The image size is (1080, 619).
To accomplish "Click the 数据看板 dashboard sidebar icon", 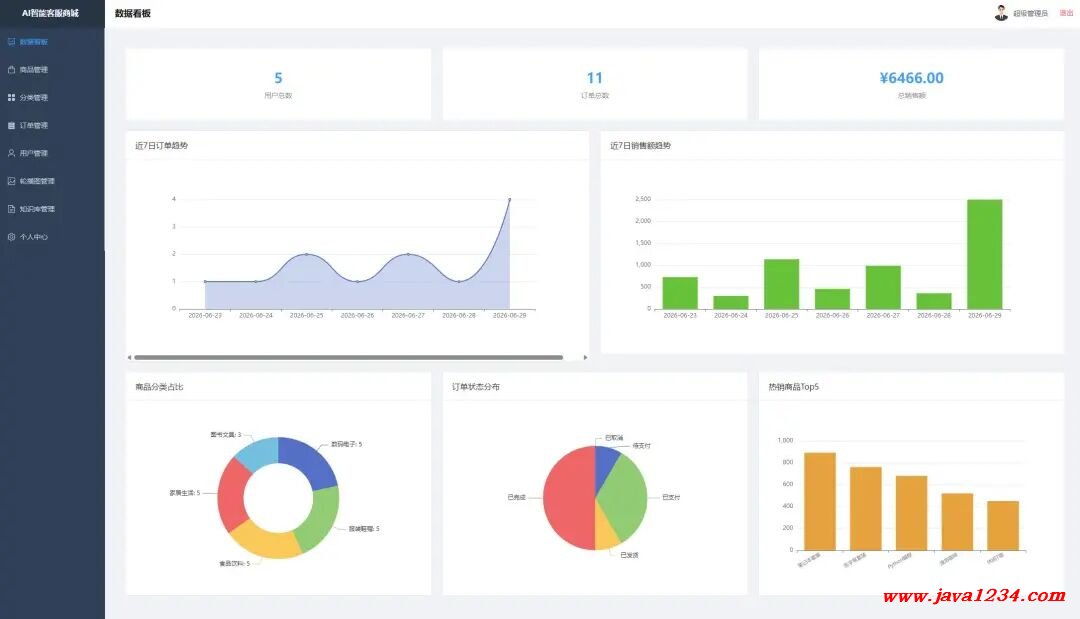I will tap(11, 42).
